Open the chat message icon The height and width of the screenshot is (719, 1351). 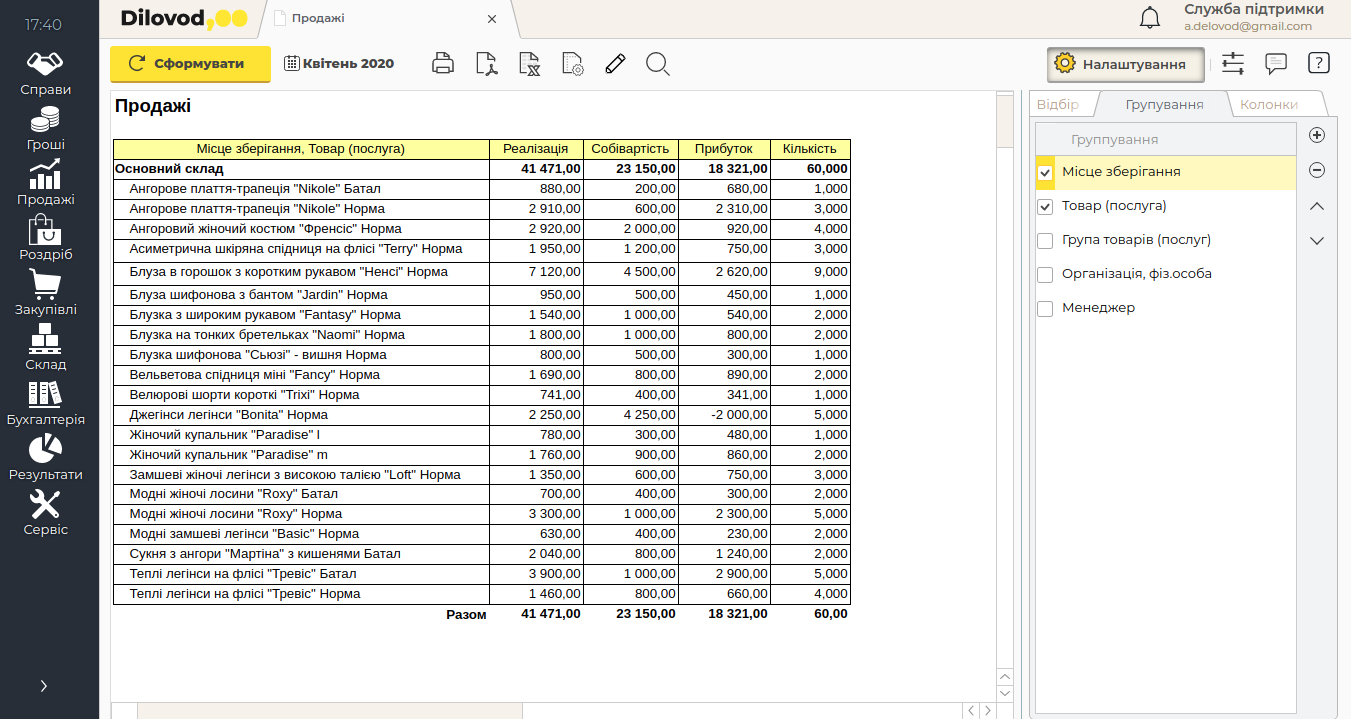[x=1276, y=63]
